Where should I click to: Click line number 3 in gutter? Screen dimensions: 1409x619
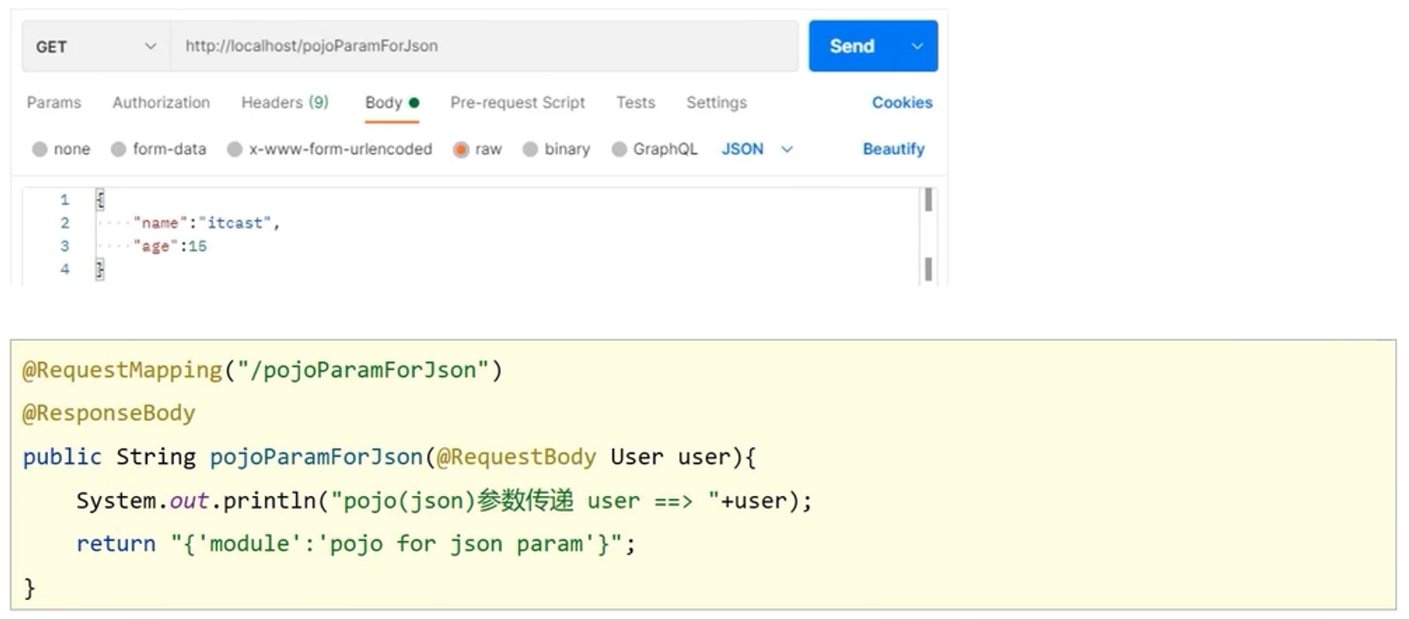(65, 246)
